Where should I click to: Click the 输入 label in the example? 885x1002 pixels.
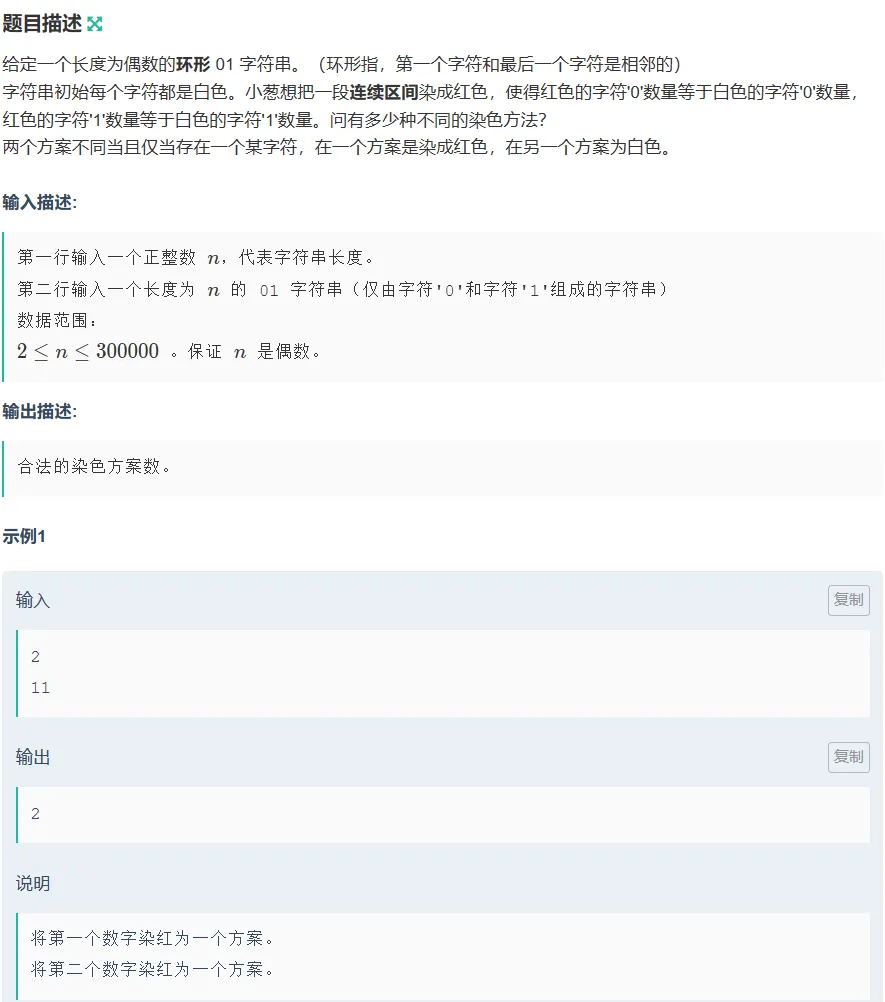33,600
